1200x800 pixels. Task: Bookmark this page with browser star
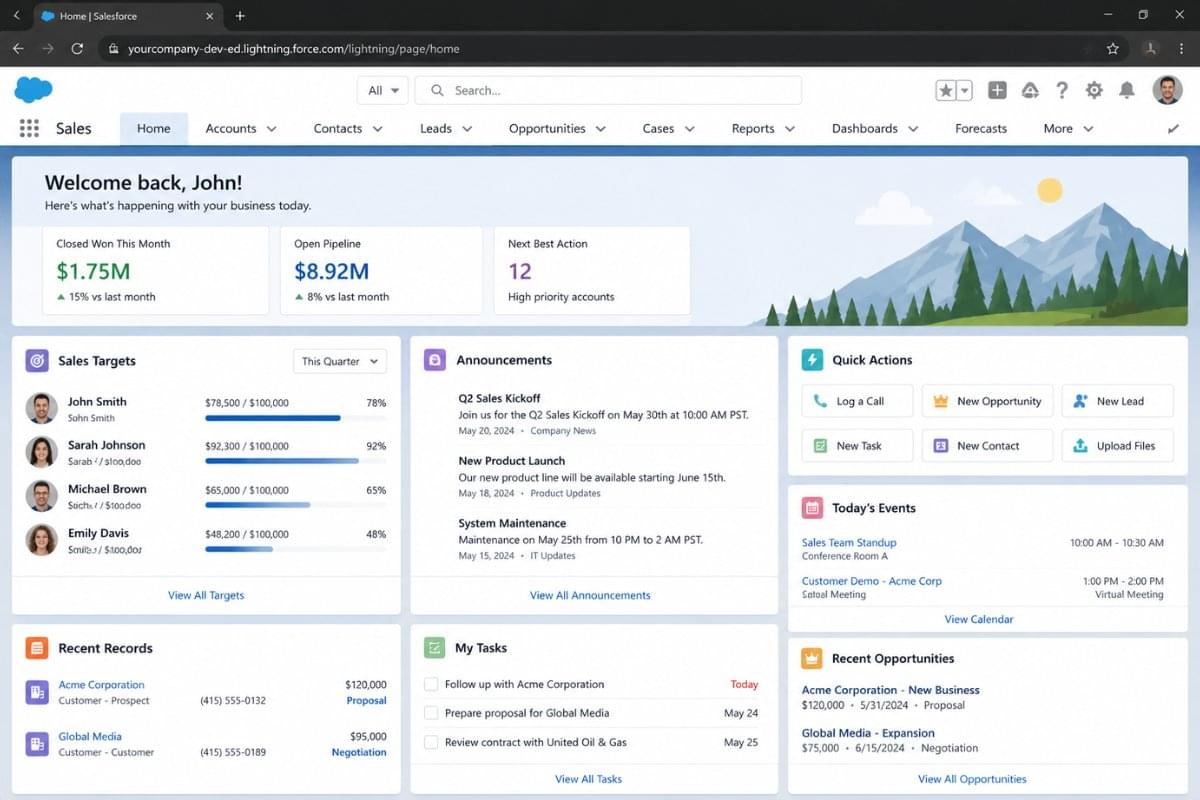[1113, 48]
